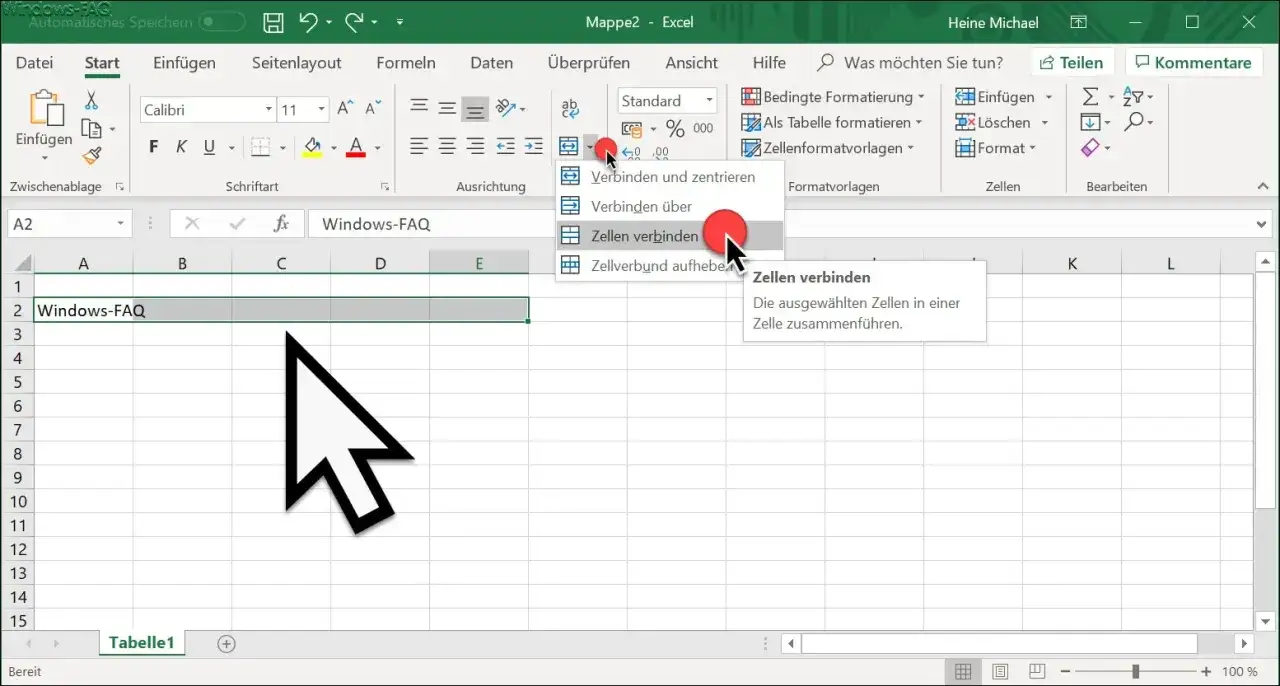Click the Teilen share button
This screenshot has height=686, width=1280.
tap(1071, 62)
